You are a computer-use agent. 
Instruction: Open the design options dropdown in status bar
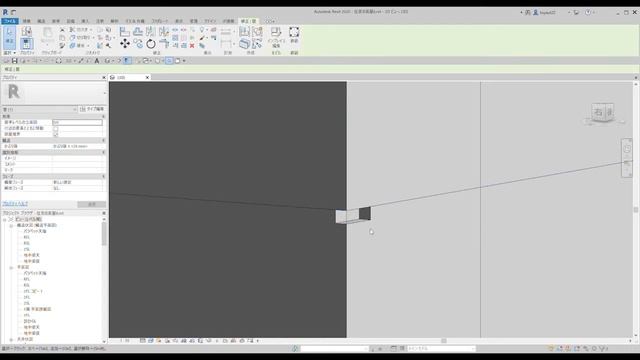(441, 349)
